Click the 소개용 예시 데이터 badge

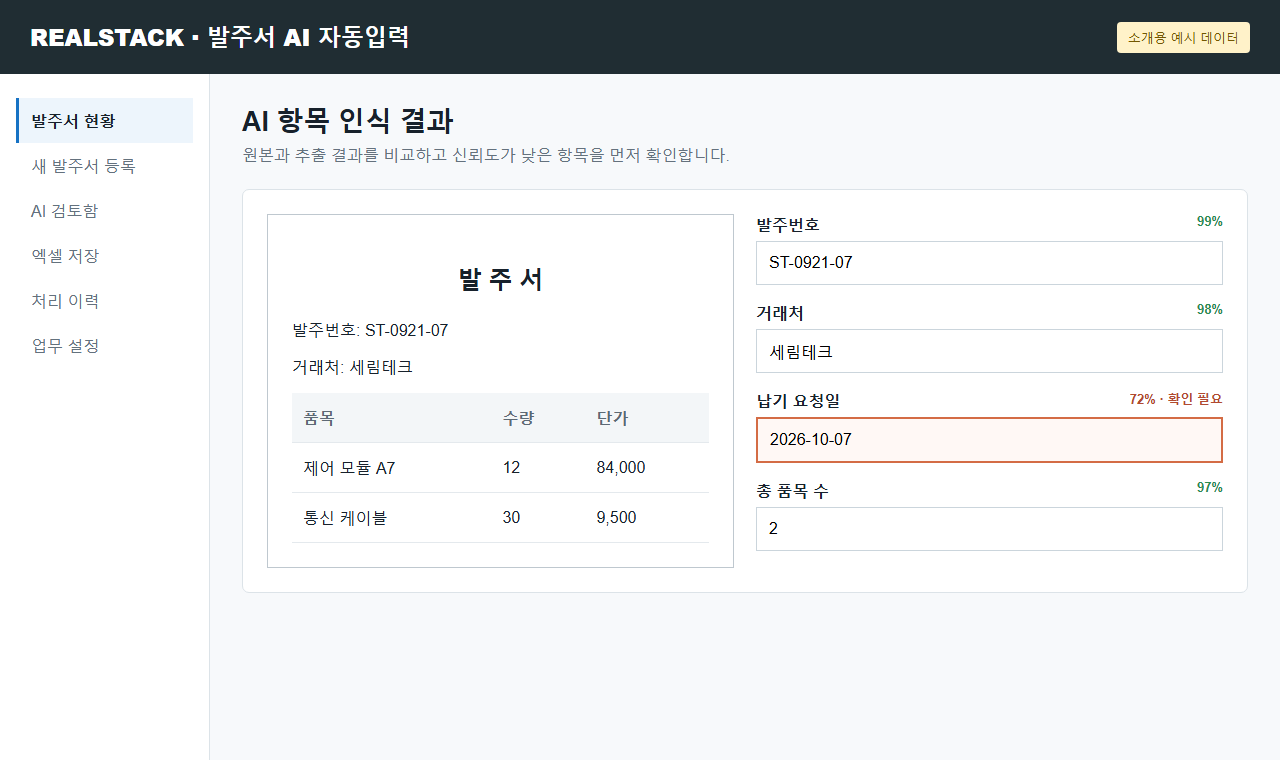(1183, 37)
